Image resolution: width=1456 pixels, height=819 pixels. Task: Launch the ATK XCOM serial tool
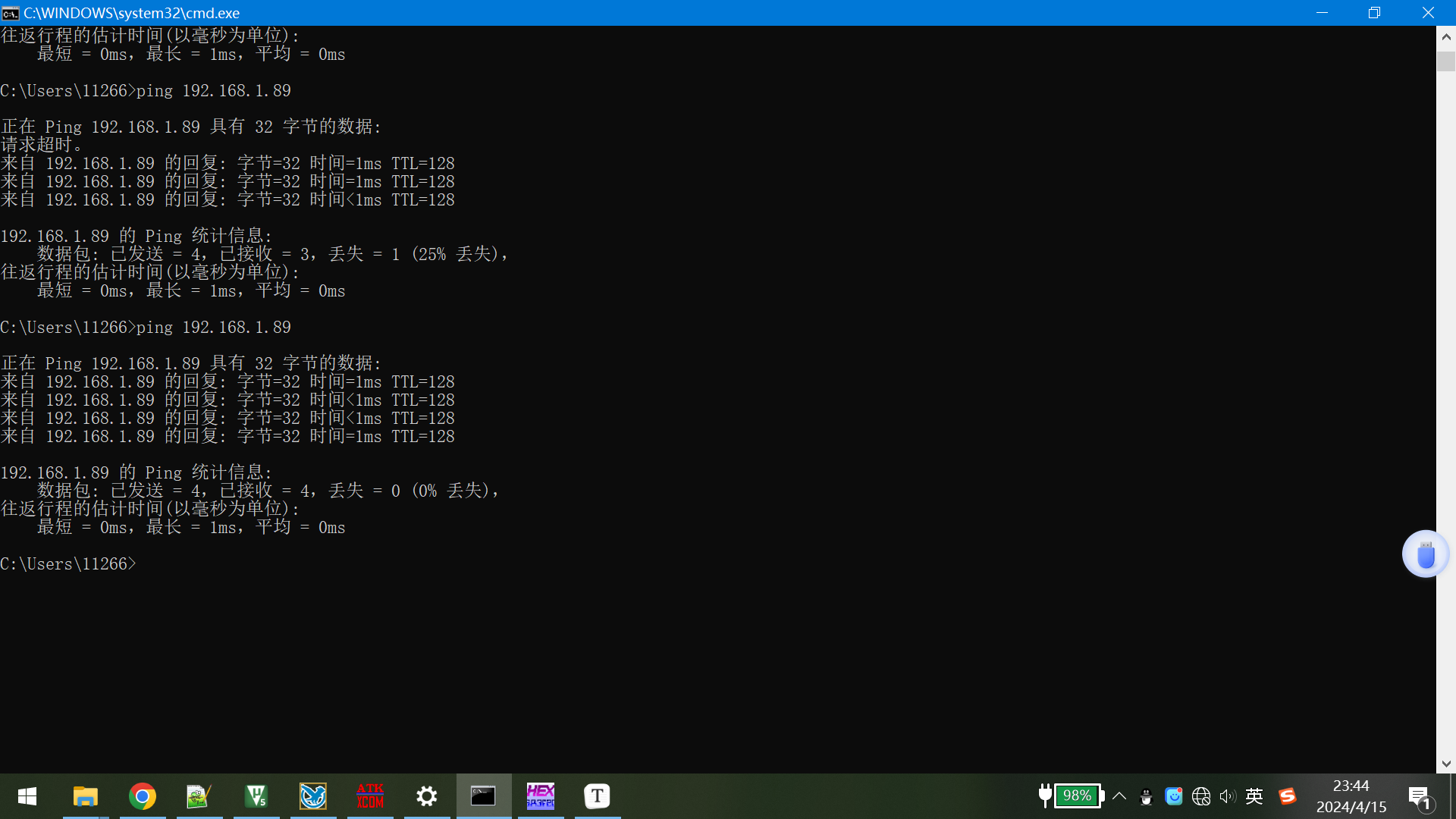[x=369, y=796]
